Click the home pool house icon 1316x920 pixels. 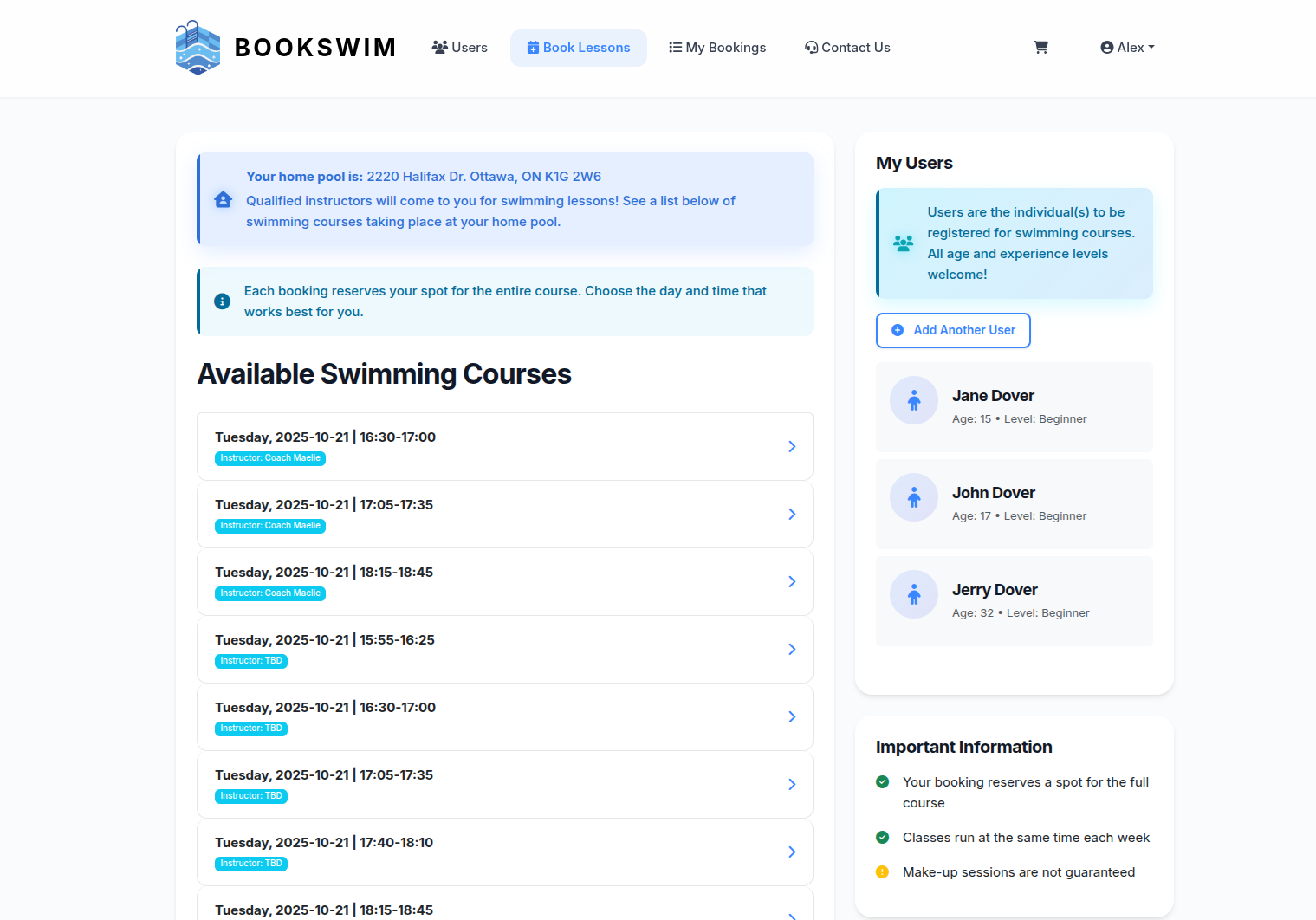click(223, 199)
